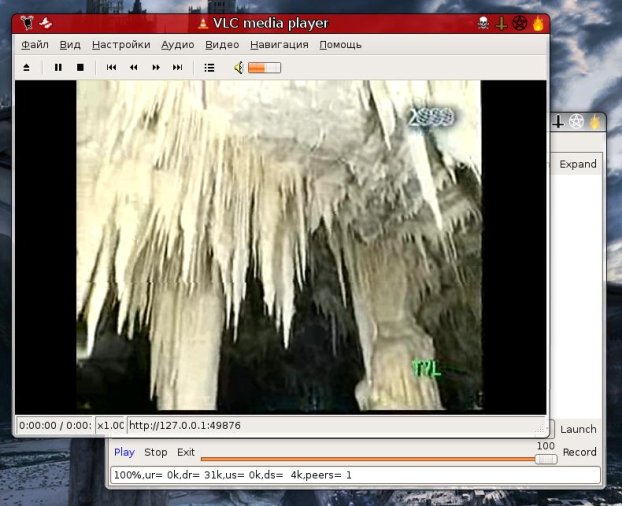
Task: Click Expand in the background window
Action: click(x=578, y=164)
